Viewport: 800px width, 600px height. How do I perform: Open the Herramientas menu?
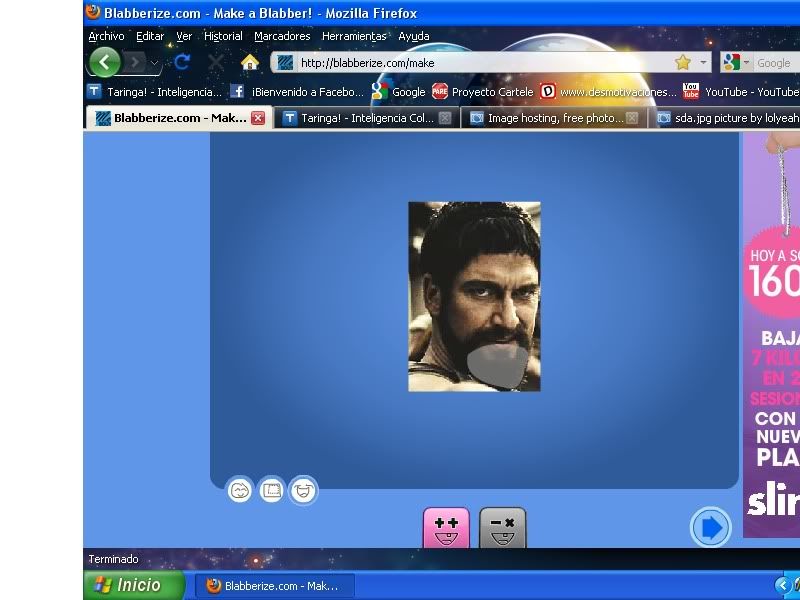point(354,36)
